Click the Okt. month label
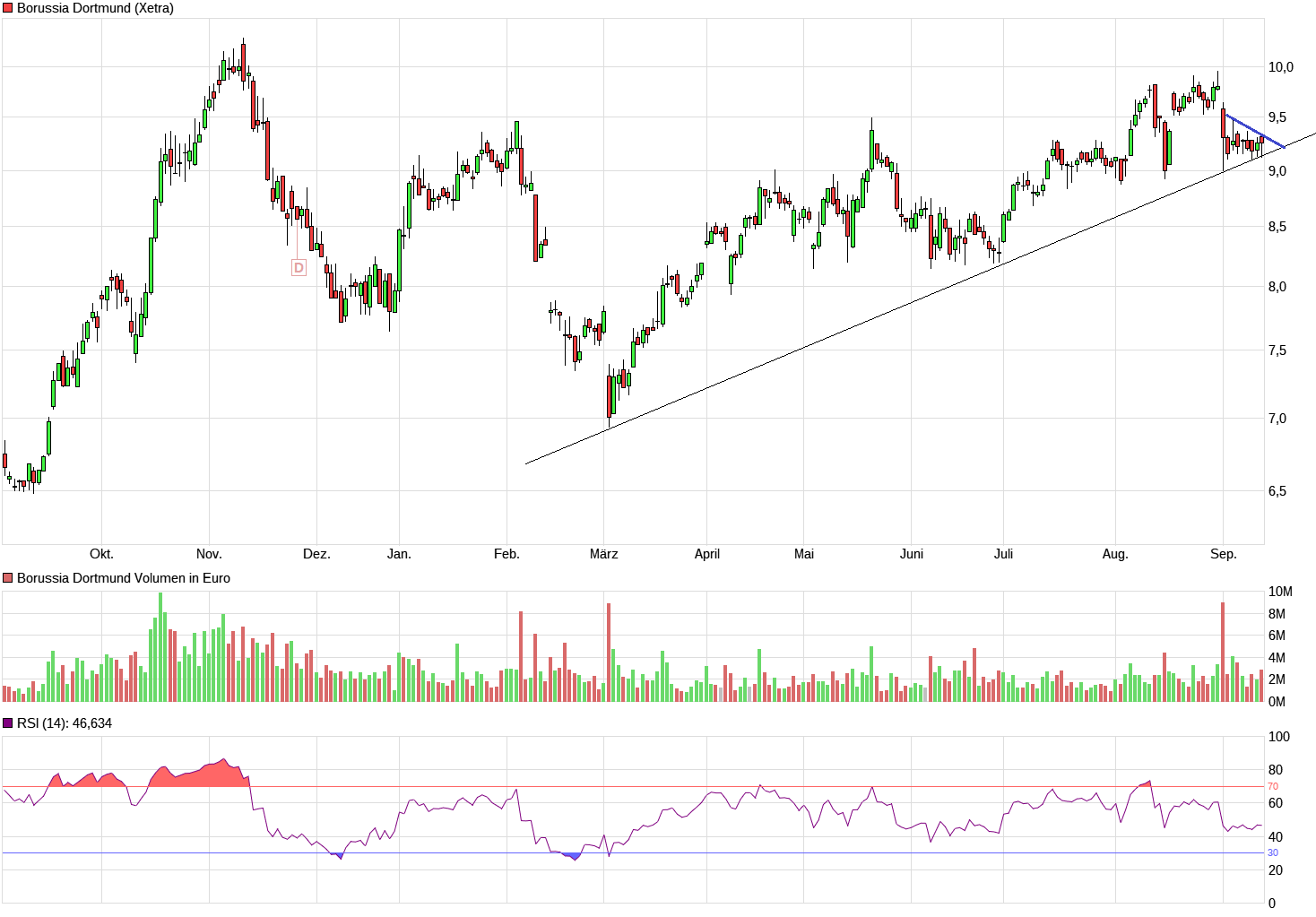1316x917 pixels. click(102, 554)
